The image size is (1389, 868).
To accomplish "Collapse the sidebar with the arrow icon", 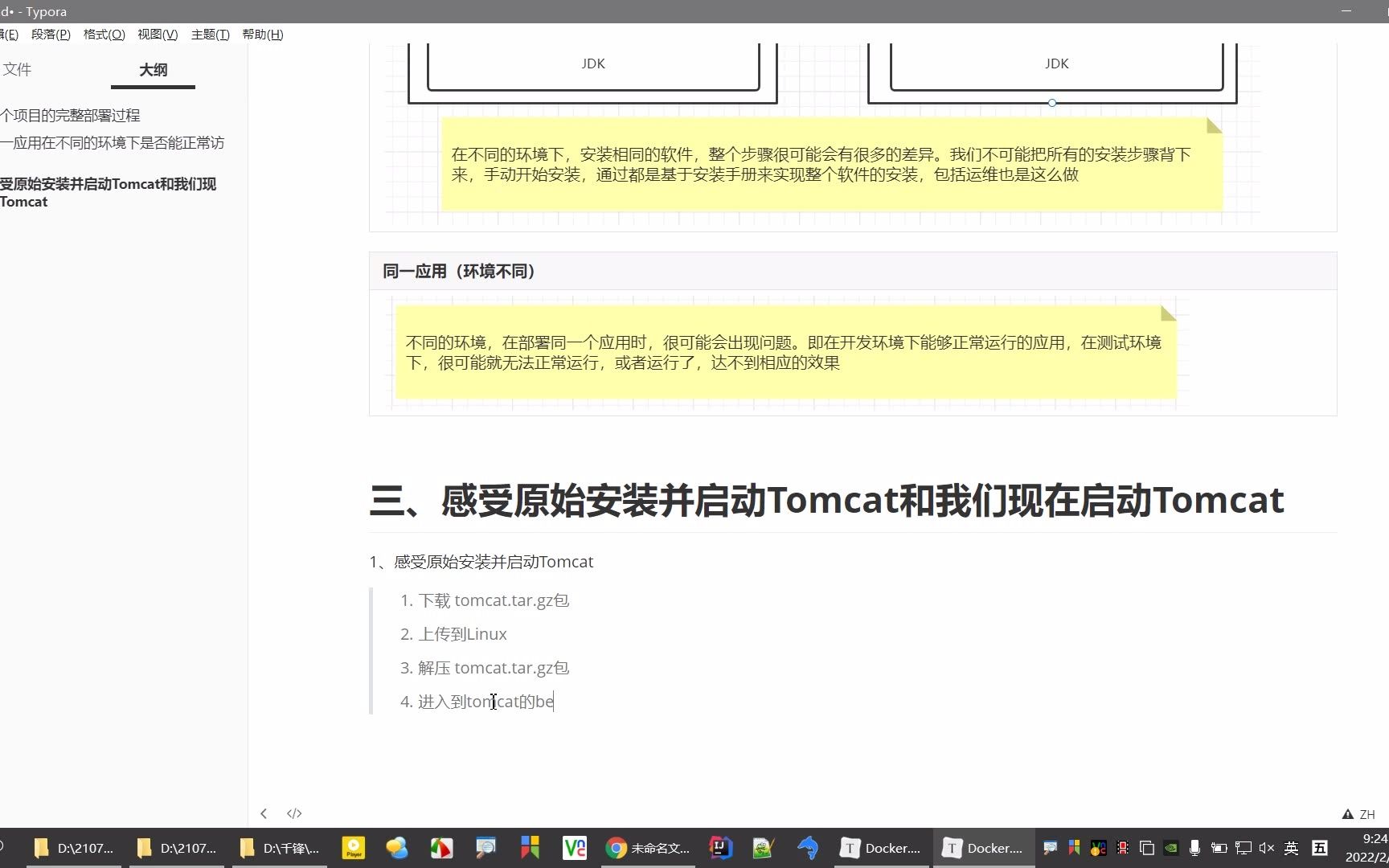I will click(x=264, y=813).
